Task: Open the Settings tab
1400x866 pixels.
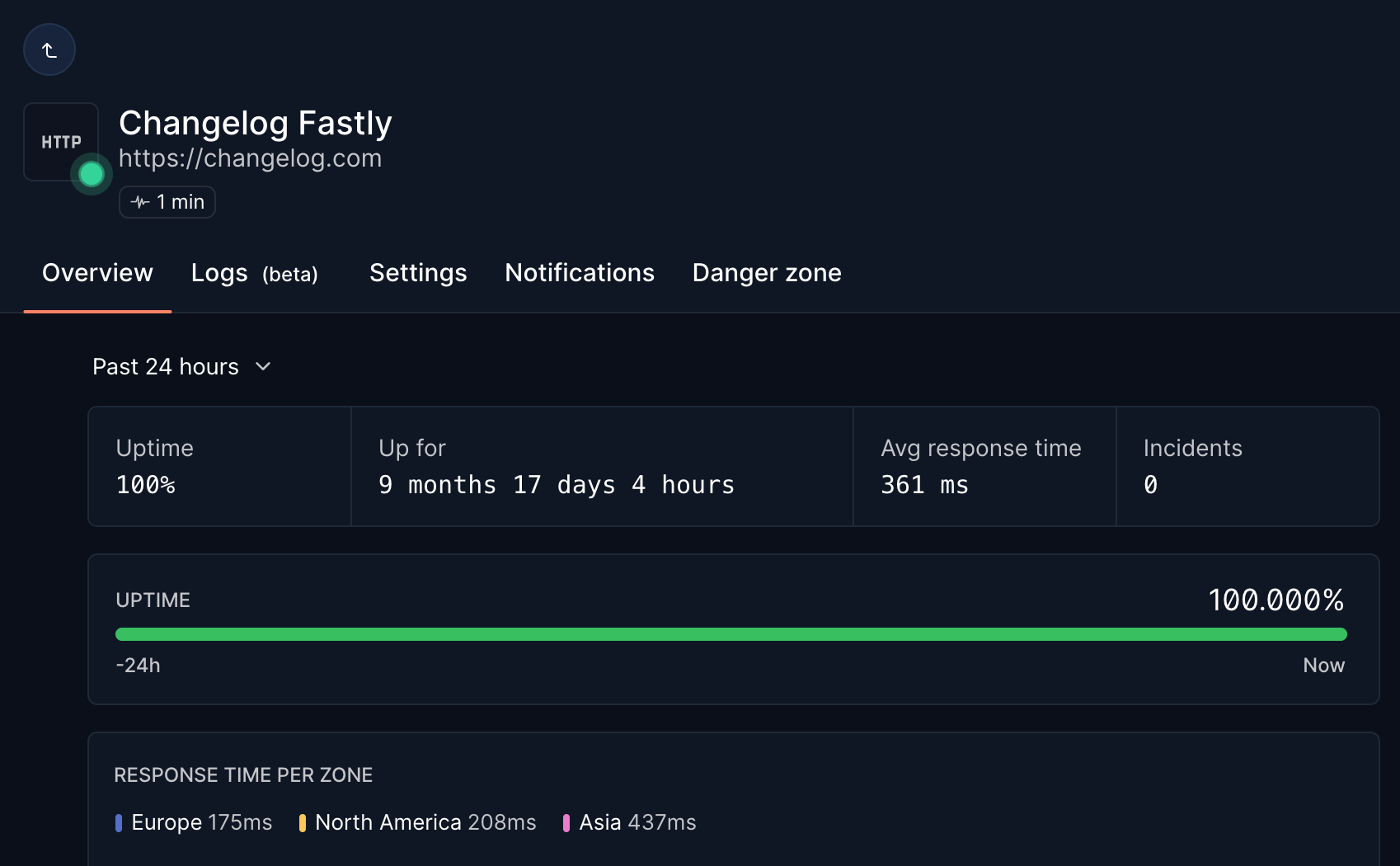Action: [x=418, y=273]
